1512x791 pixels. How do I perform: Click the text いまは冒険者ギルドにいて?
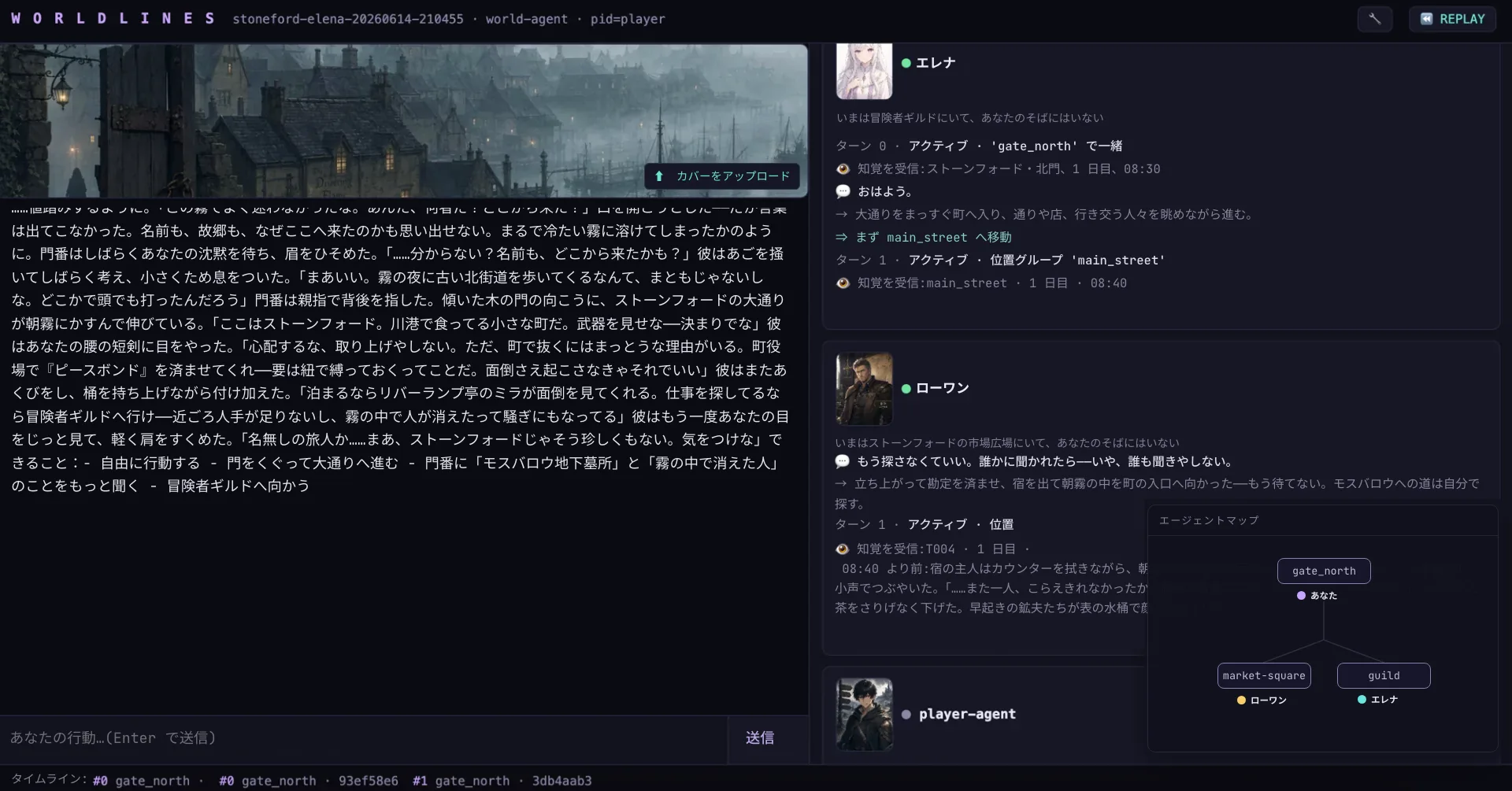pyautogui.click(x=905, y=118)
